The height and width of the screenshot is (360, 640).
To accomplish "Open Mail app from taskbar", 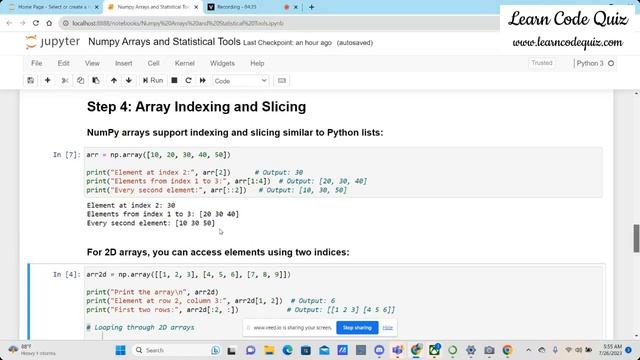I will pyautogui.click(x=324, y=350).
